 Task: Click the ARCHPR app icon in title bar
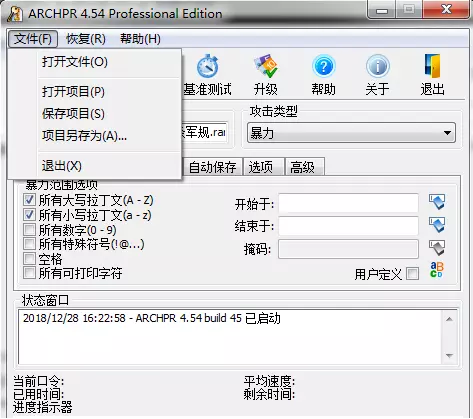click(15, 14)
